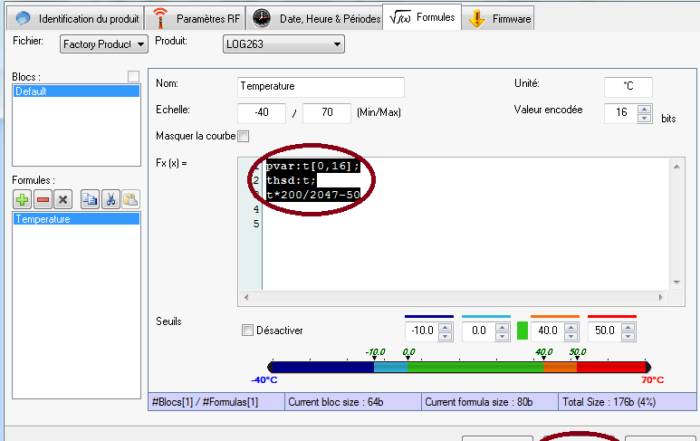The width and height of the screenshot is (700, 441).
Task: Decrease the -10.0 threshold value
Action: (445, 336)
